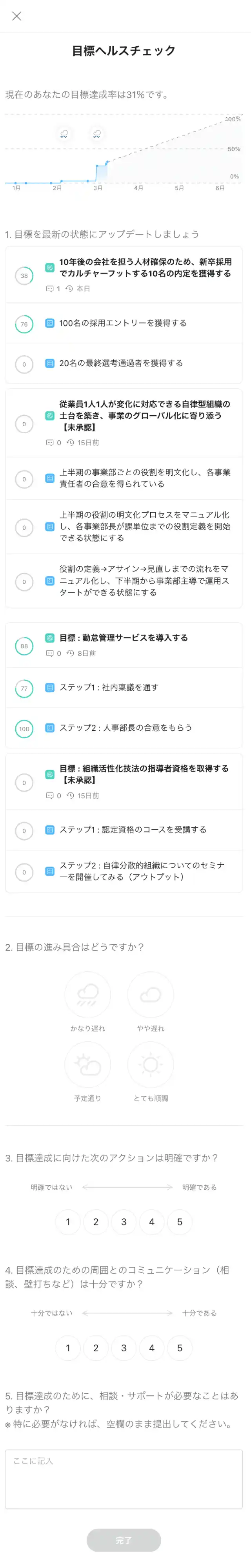The image size is (251, 1568).
Task: Click the first rain cloud marker on chart
Action: click(x=64, y=133)
